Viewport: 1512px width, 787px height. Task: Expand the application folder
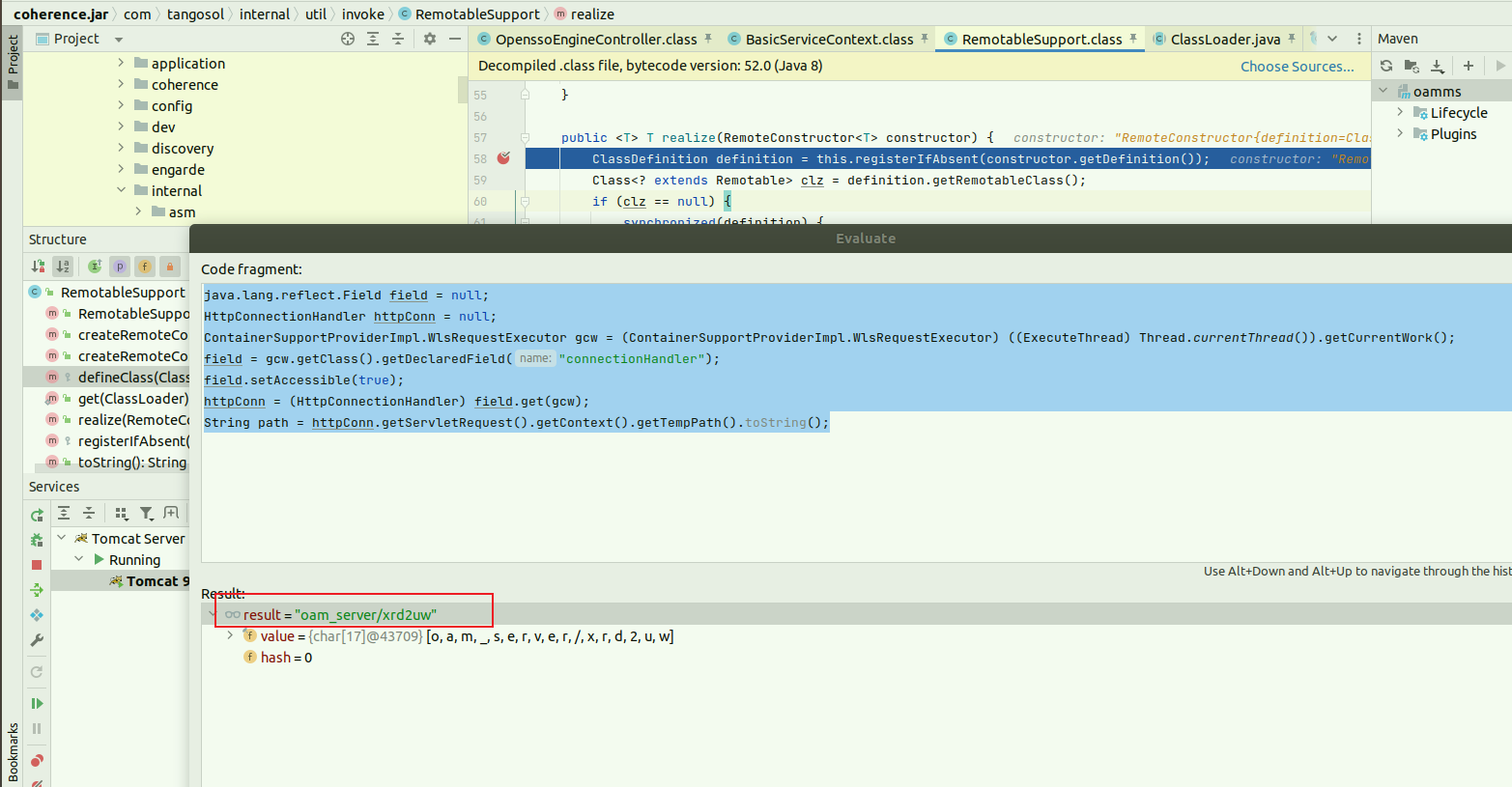(x=121, y=63)
